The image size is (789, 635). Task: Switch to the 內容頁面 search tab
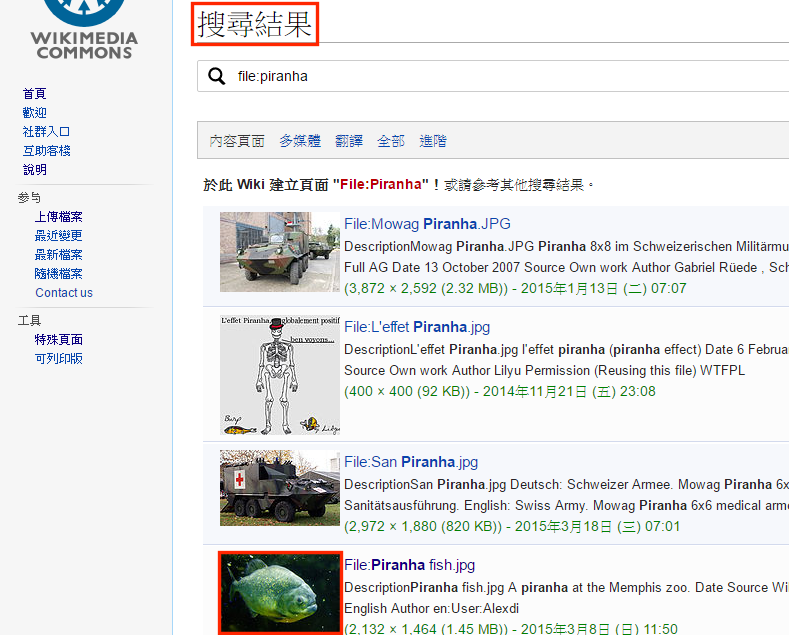pos(237,141)
